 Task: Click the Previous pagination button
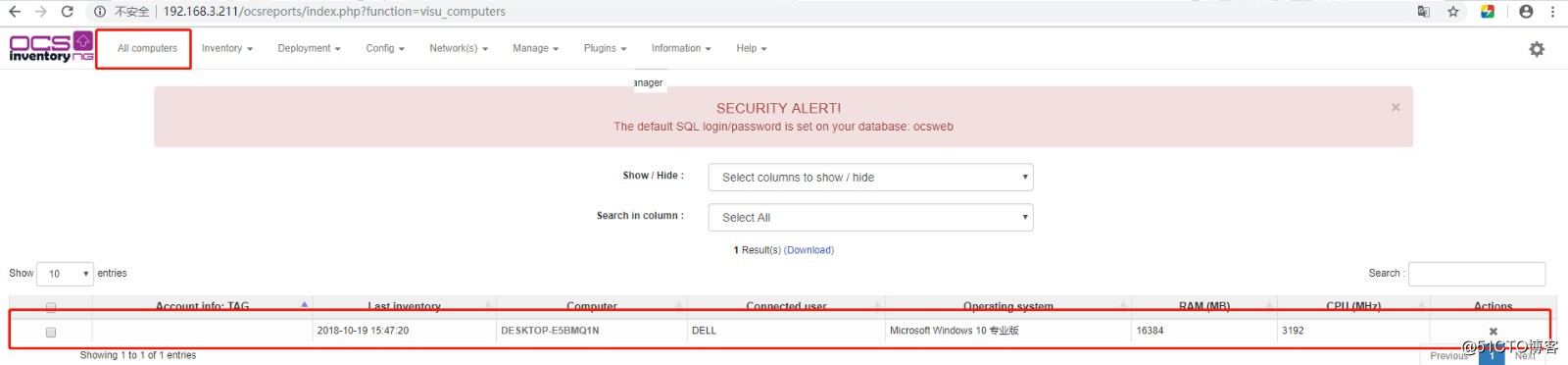point(1448,355)
